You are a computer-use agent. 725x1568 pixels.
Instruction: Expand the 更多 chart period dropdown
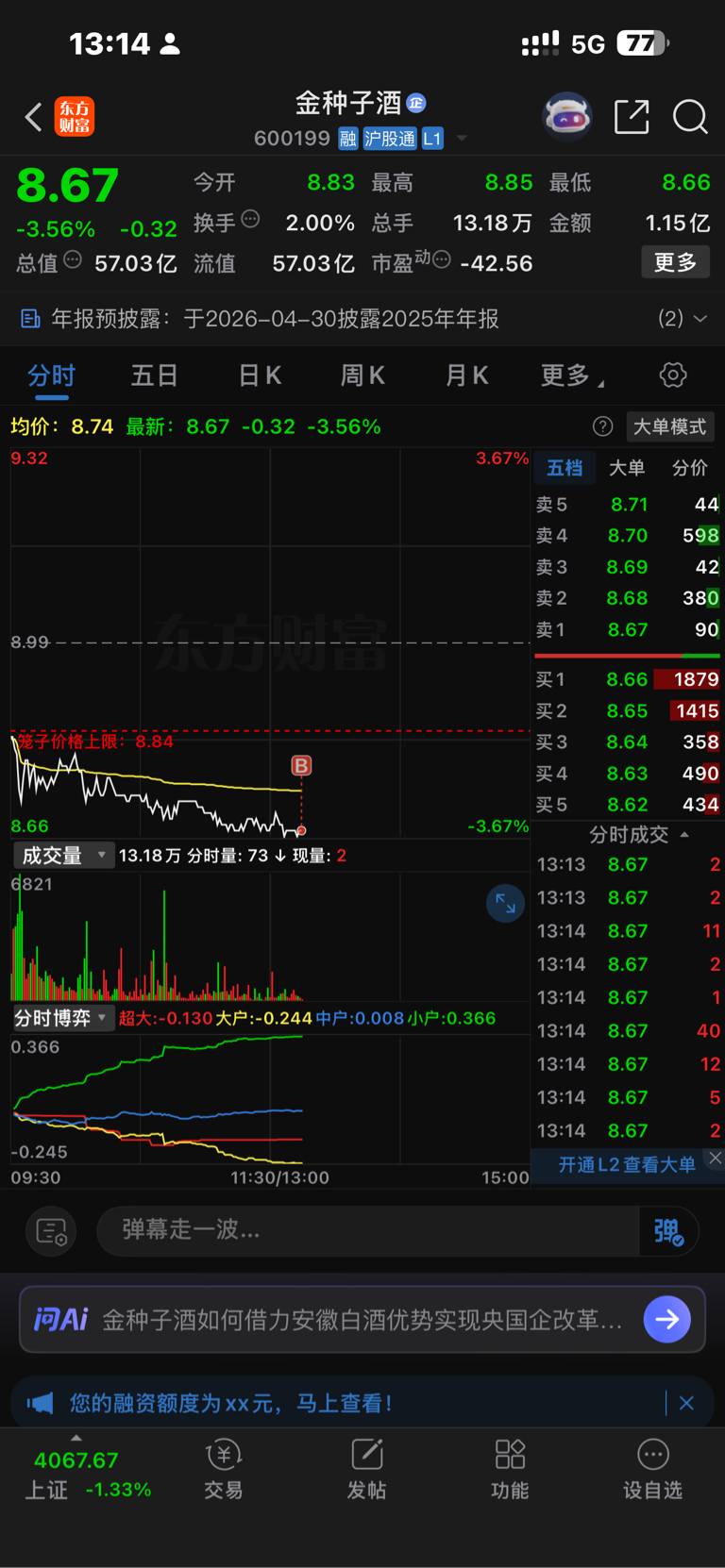pos(572,376)
